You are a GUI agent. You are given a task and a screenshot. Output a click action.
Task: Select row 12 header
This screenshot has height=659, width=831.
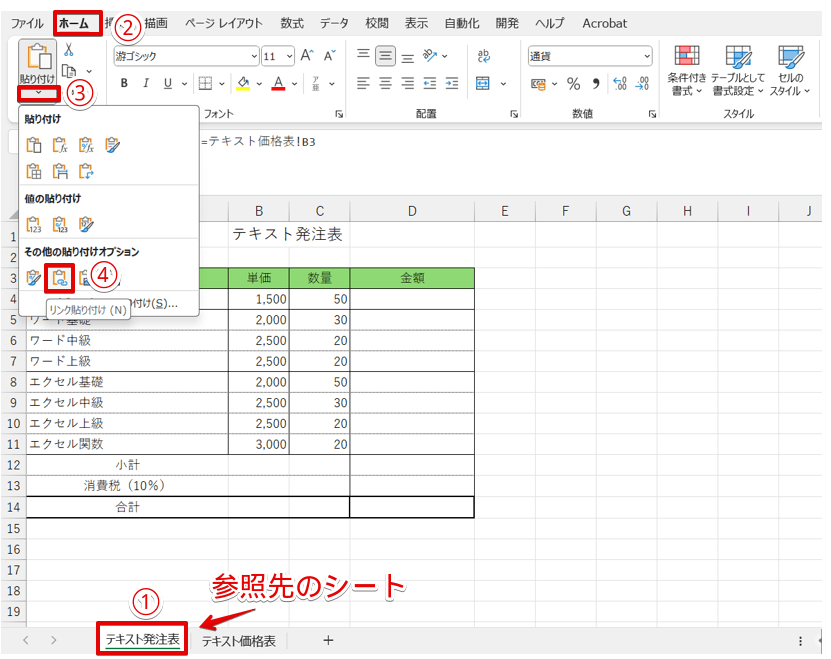click(x=13, y=465)
